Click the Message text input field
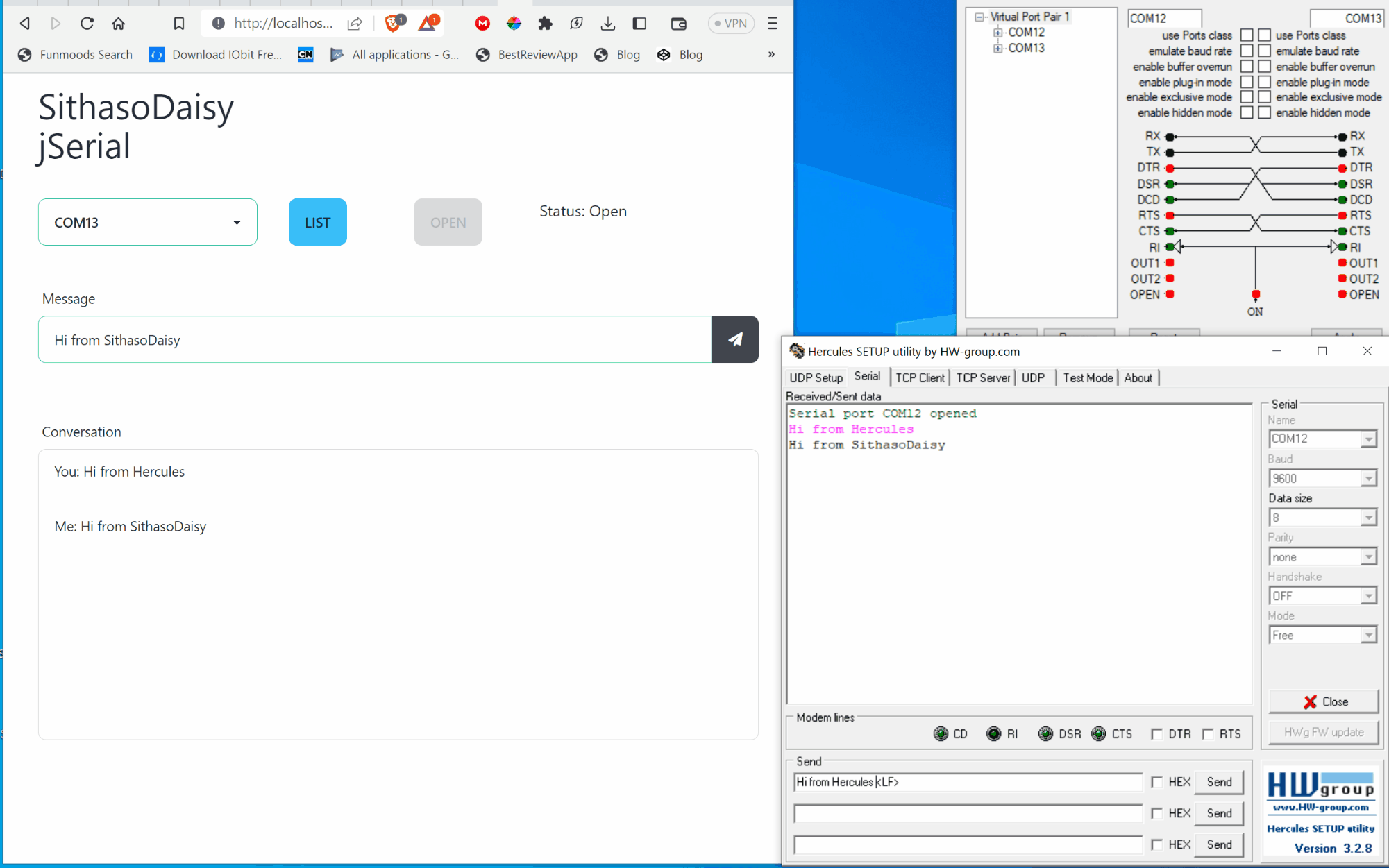This screenshot has height=868, width=1389. (375, 340)
